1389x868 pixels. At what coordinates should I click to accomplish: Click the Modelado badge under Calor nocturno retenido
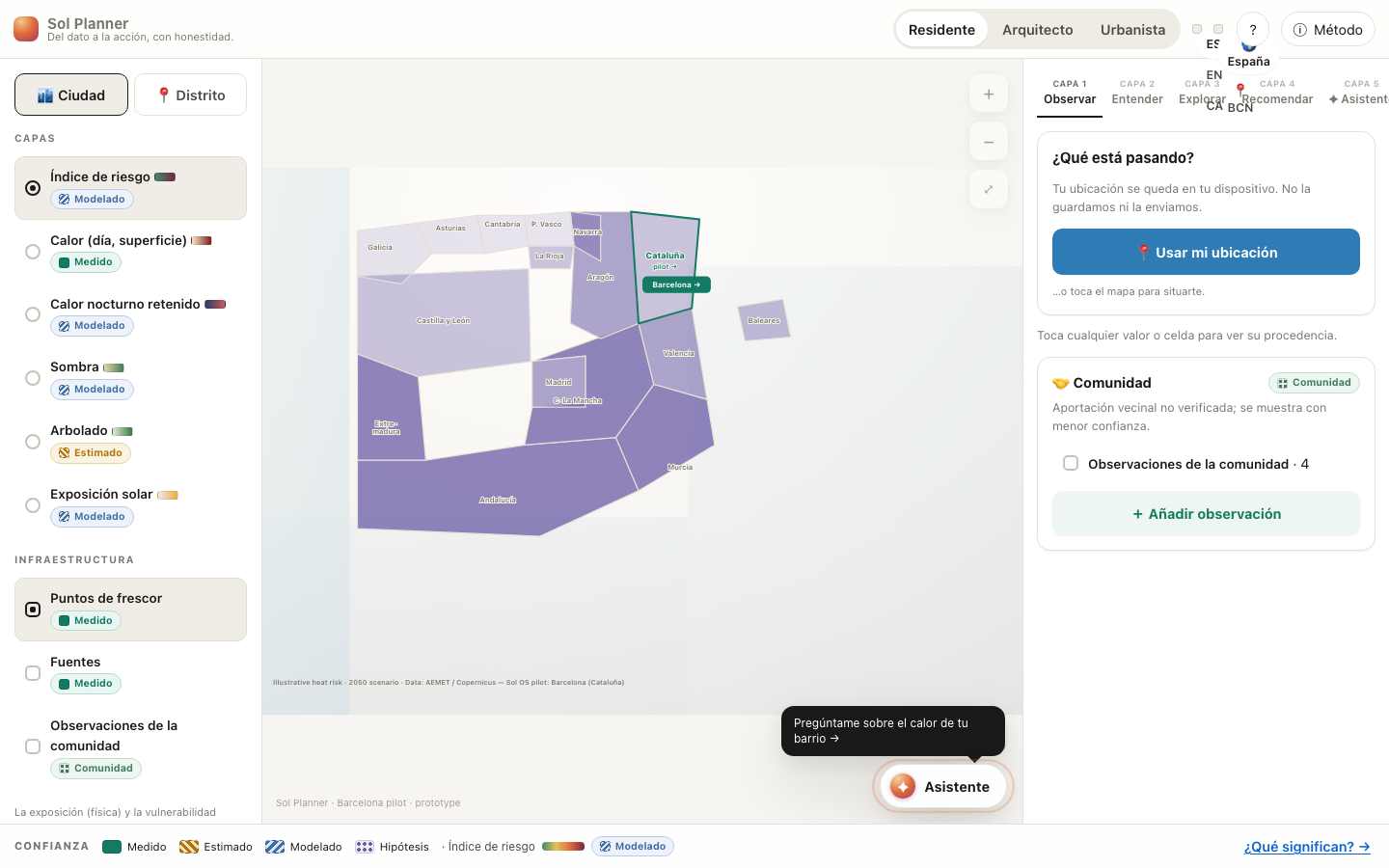[92, 326]
